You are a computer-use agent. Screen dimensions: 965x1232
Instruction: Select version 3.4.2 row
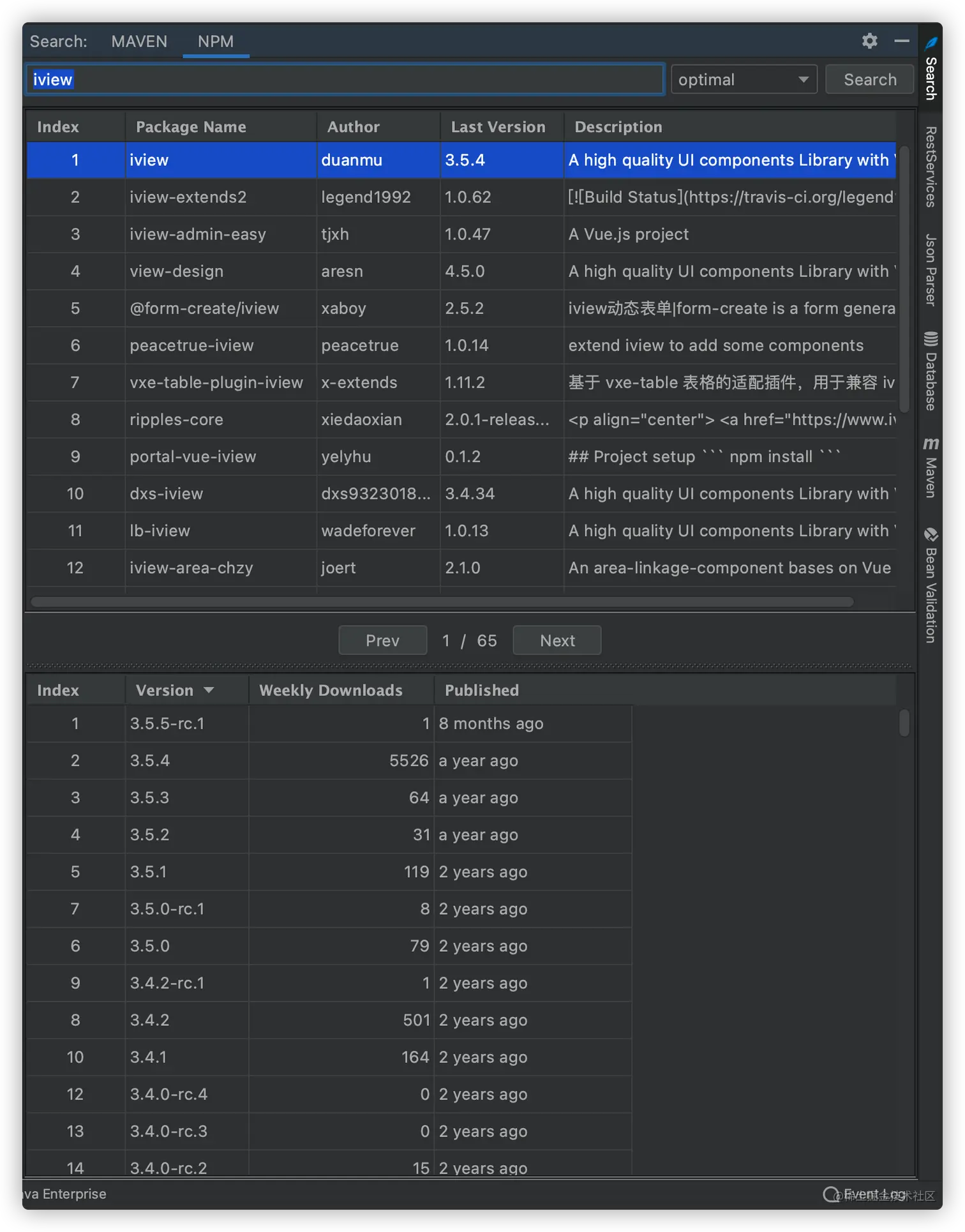click(329, 1019)
